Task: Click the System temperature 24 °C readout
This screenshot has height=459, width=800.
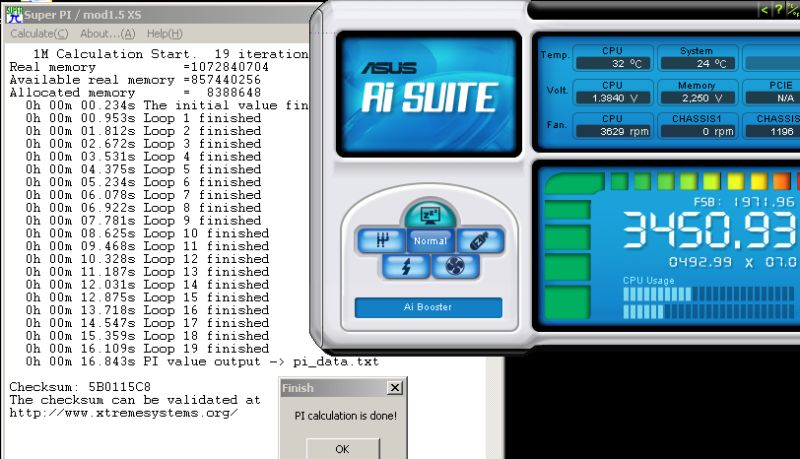Action: pyautogui.click(x=698, y=63)
